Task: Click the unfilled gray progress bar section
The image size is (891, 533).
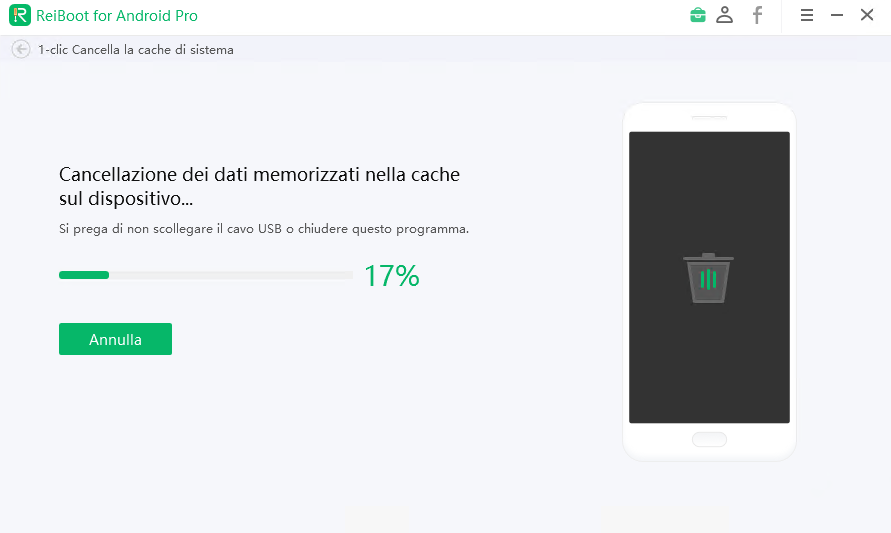Action: [230, 275]
